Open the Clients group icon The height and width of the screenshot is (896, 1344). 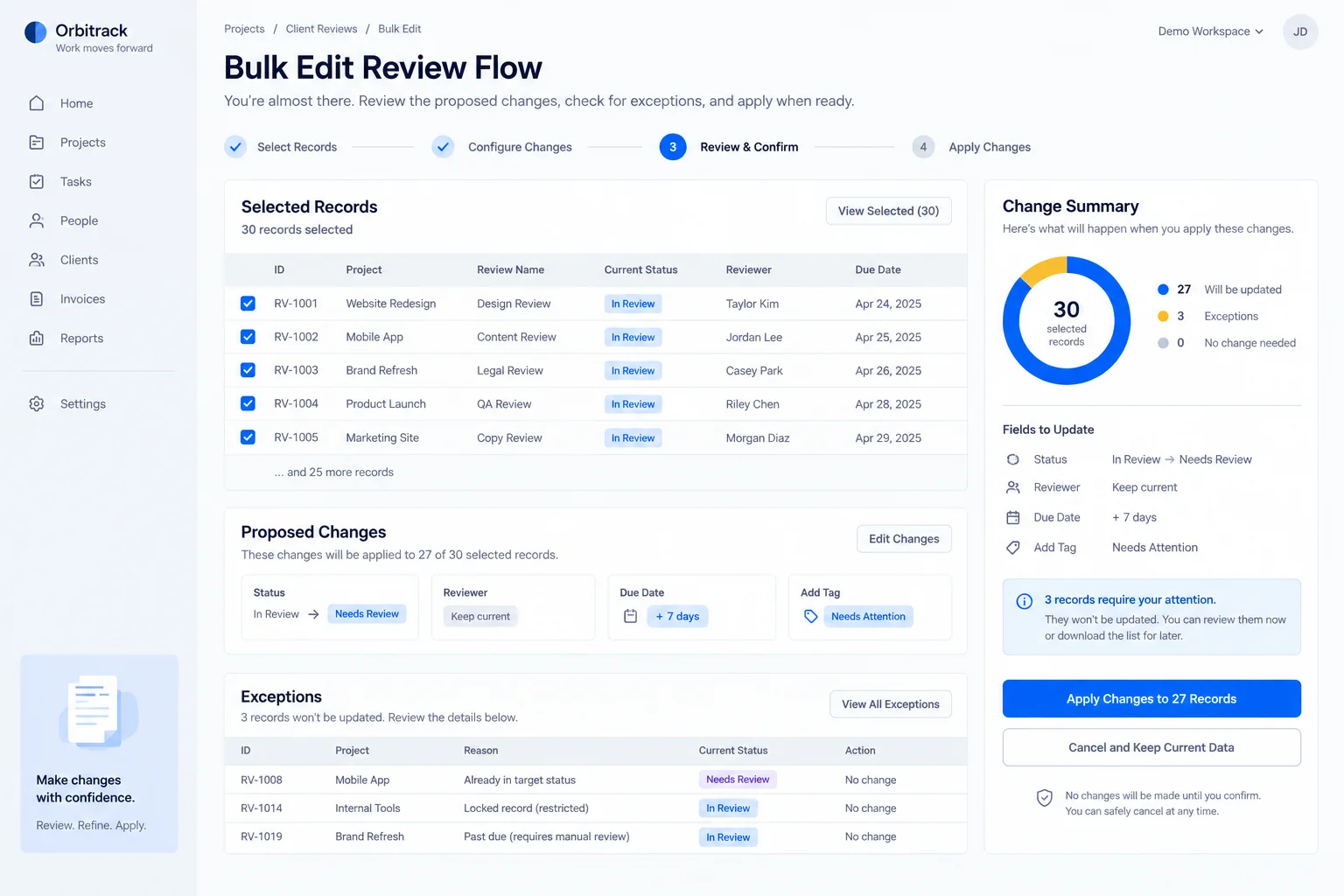[37, 260]
